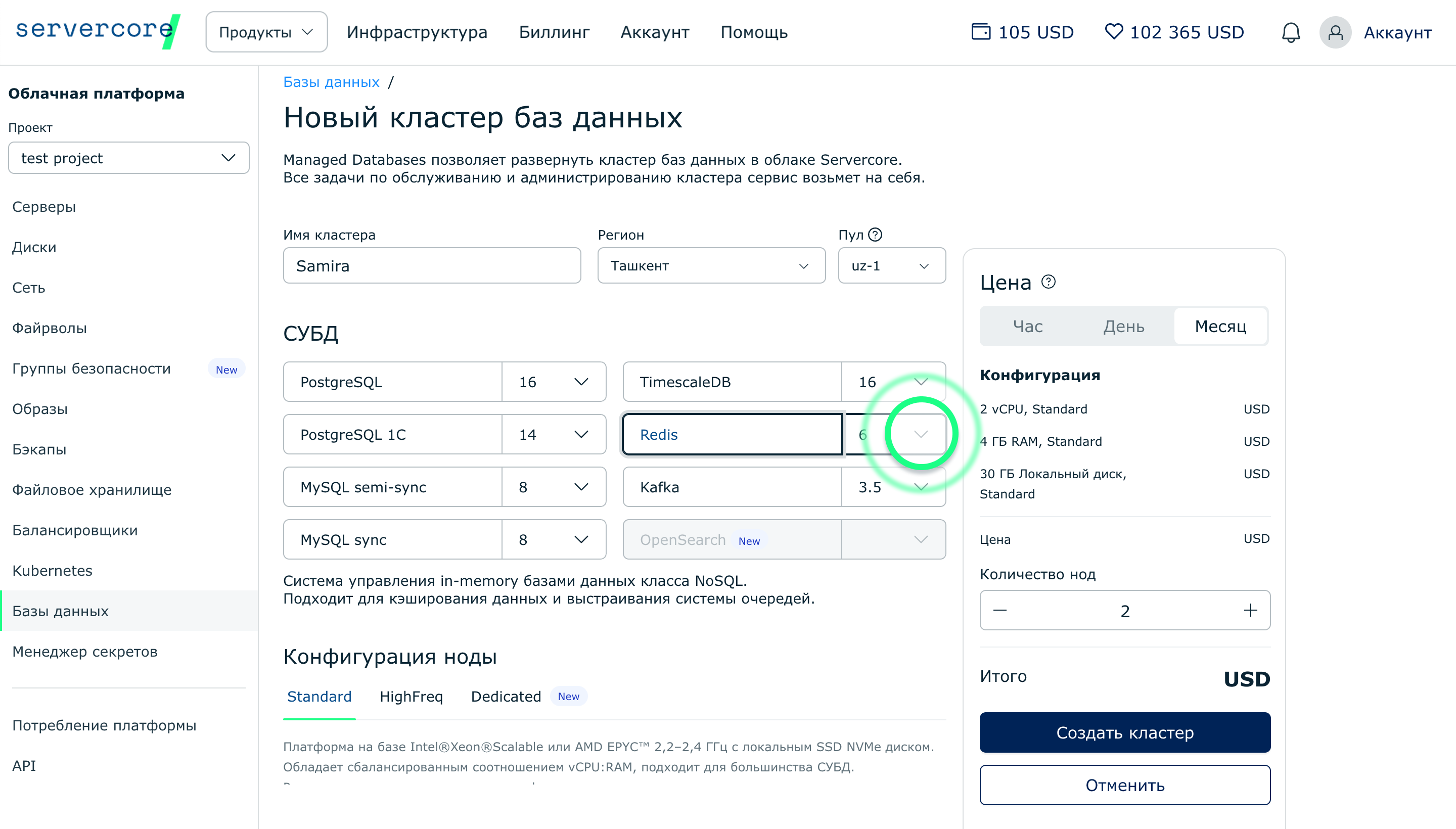Open MySQL sync version dropdown
1456x829 pixels.
(554, 539)
